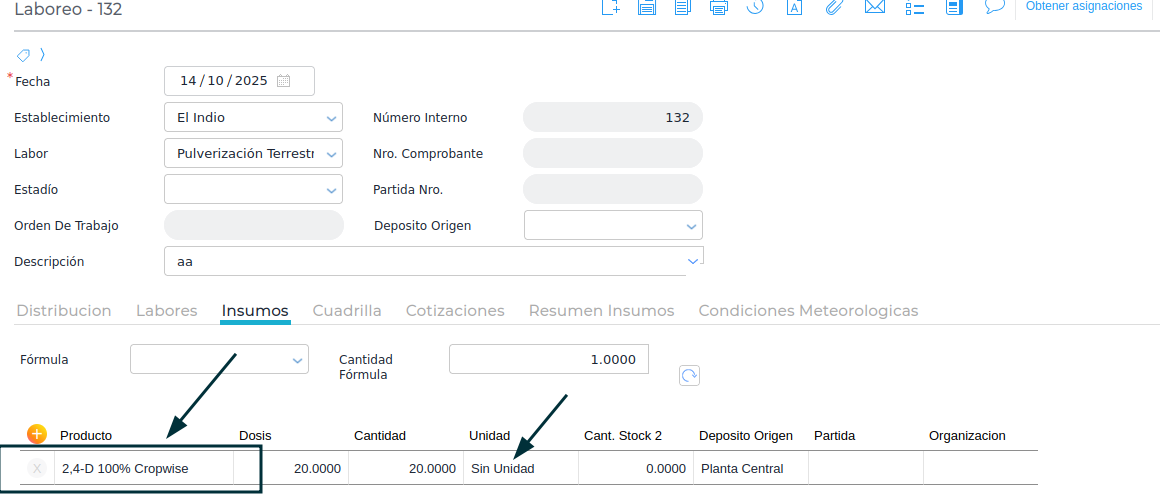
Task: Open the history clock icon
Action: coord(755,8)
